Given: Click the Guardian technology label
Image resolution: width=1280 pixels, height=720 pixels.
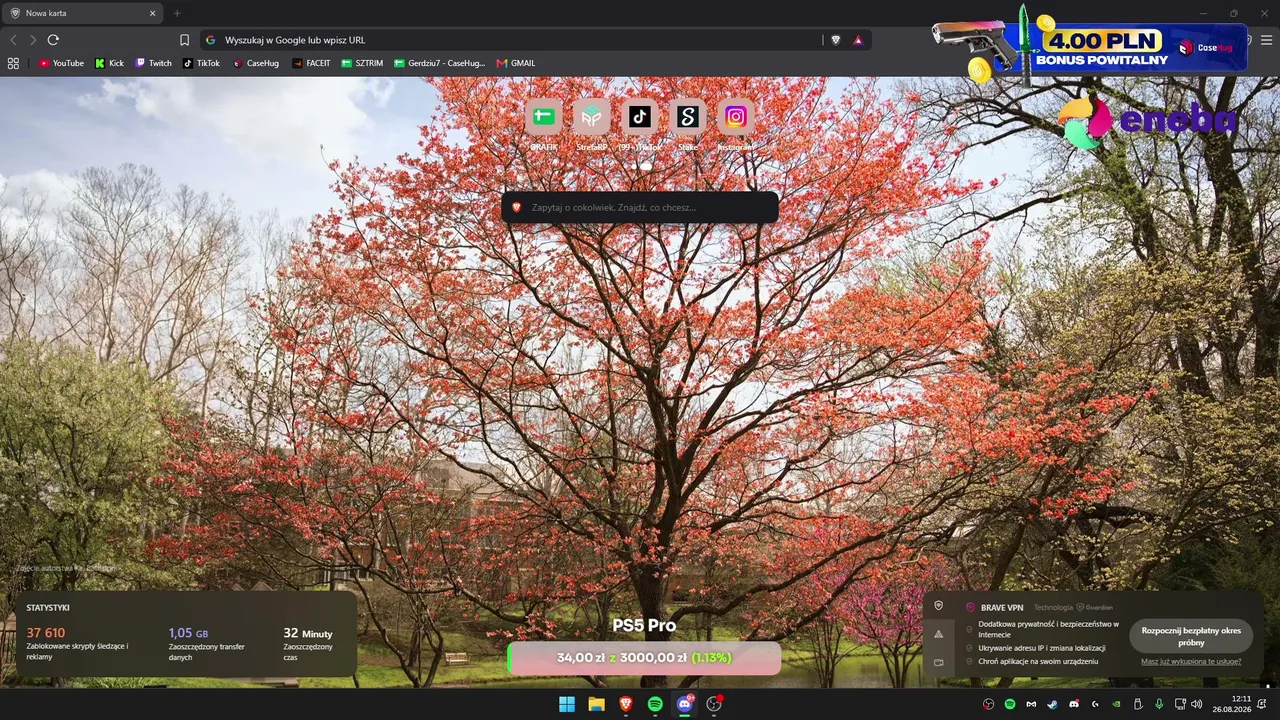Looking at the screenshot, I should (1094, 607).
